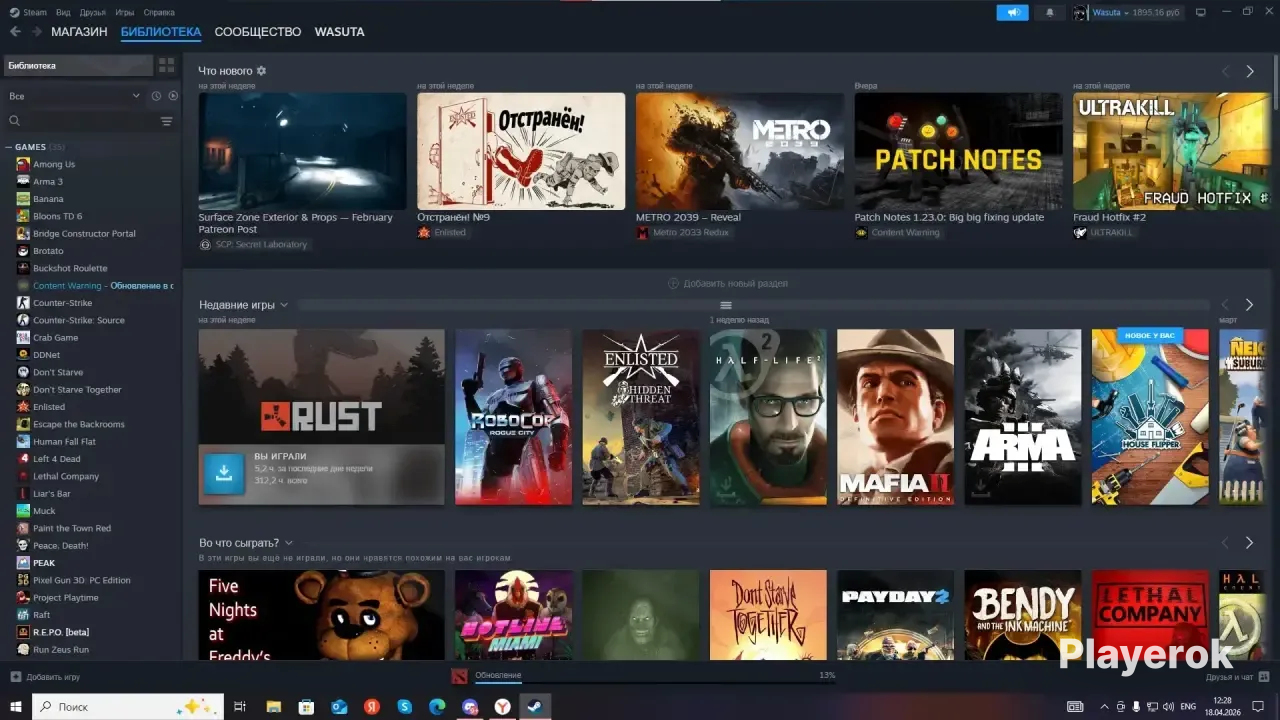The image size is (1280, 720).
Task: Open Task View on the taskbar
Action: pos(240,707)
